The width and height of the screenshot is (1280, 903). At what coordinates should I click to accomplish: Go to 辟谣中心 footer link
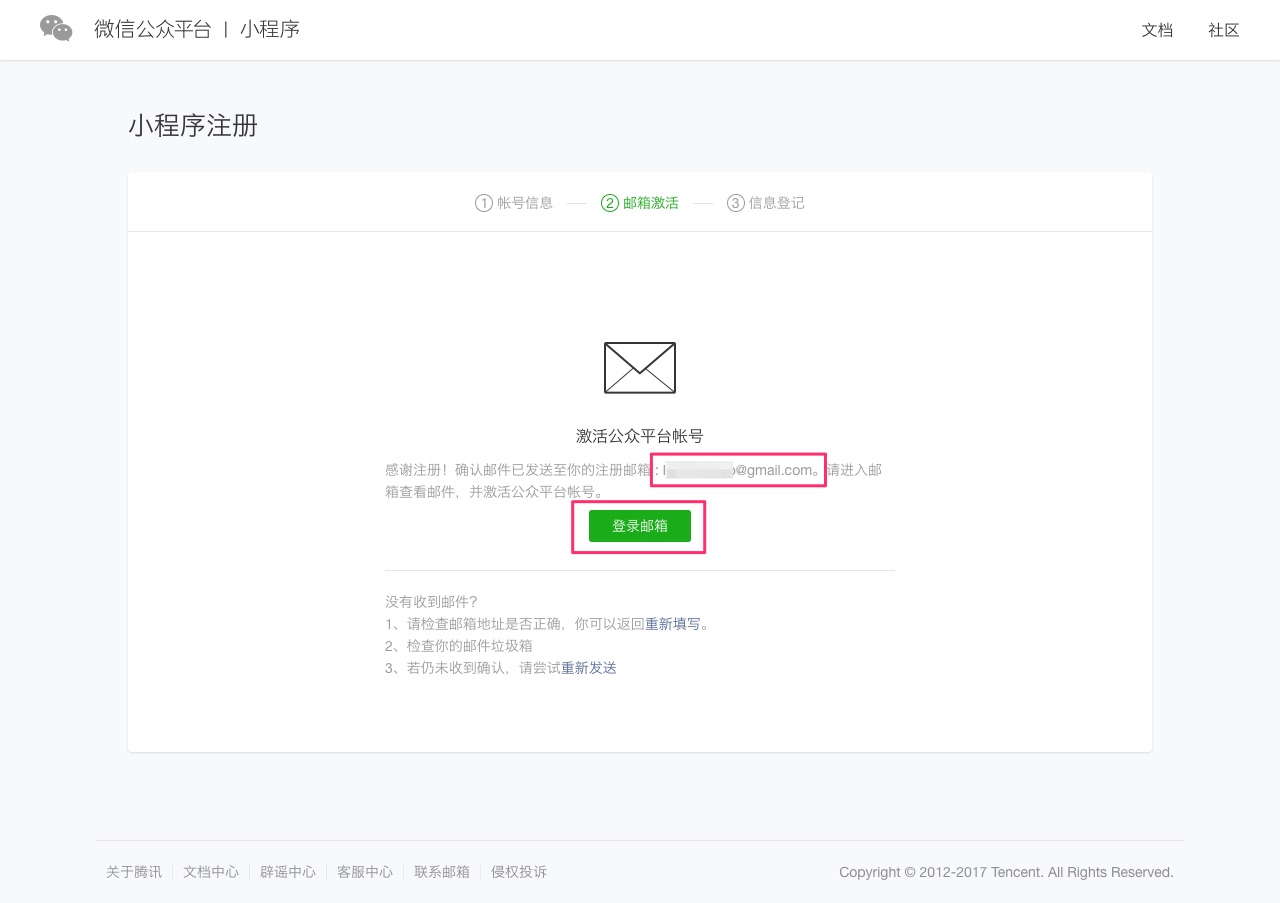tap(288, 872)
